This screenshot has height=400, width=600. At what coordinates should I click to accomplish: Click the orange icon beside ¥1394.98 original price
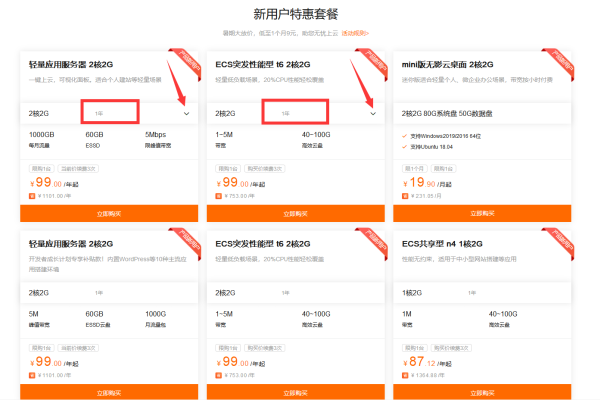(x=405, y=376)
